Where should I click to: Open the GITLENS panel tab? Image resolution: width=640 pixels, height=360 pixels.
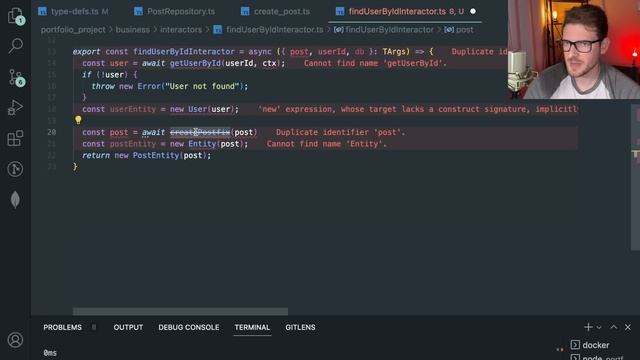tap(300, 327)
